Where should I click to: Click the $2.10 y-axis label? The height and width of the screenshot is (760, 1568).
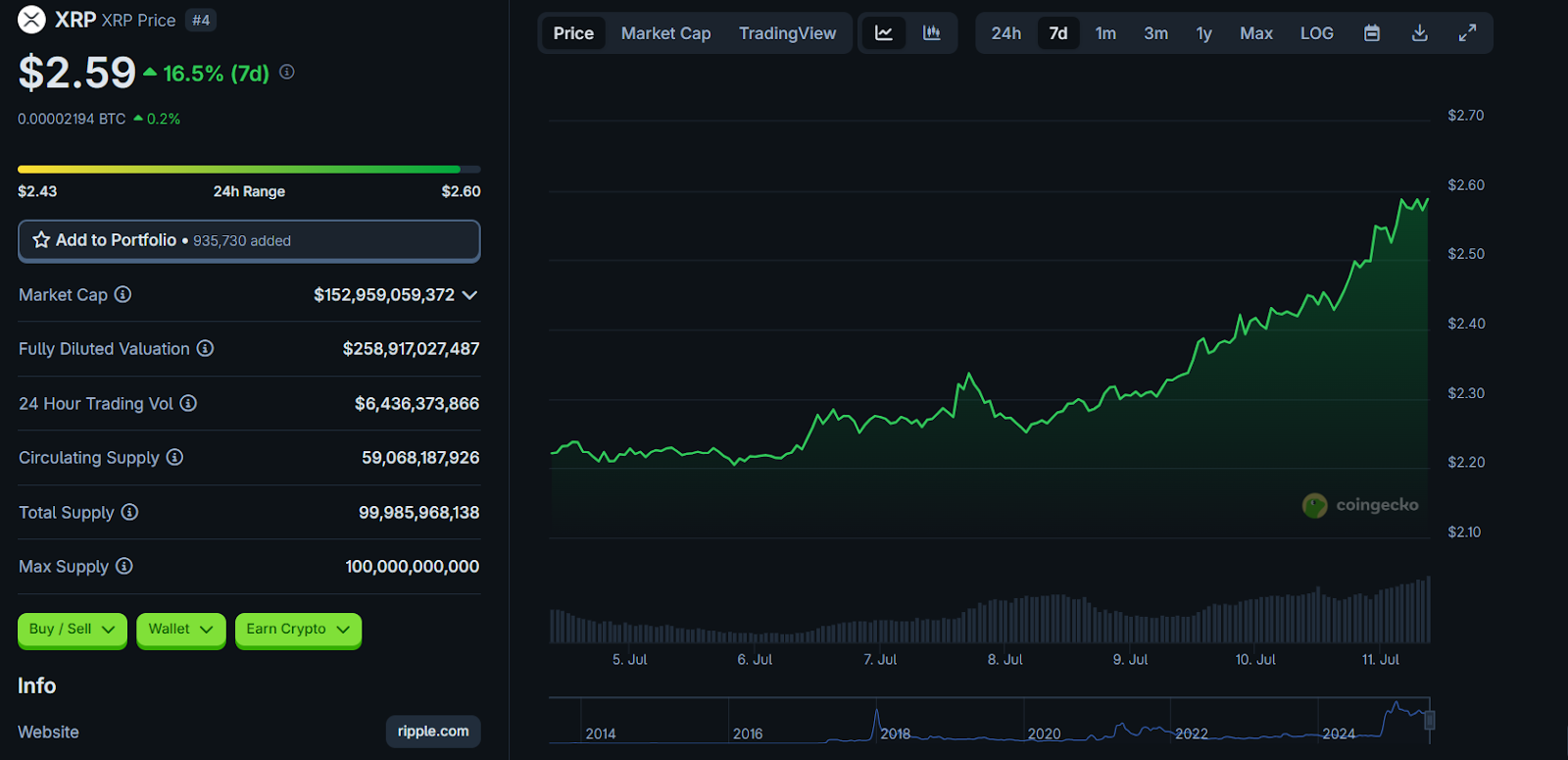(1464, 532)
